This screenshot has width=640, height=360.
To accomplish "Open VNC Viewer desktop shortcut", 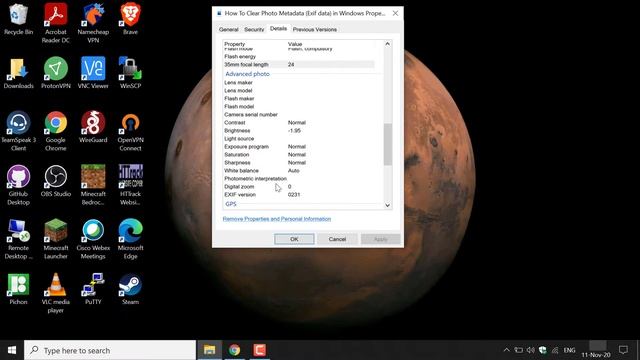I will click(x=93, y=73).
